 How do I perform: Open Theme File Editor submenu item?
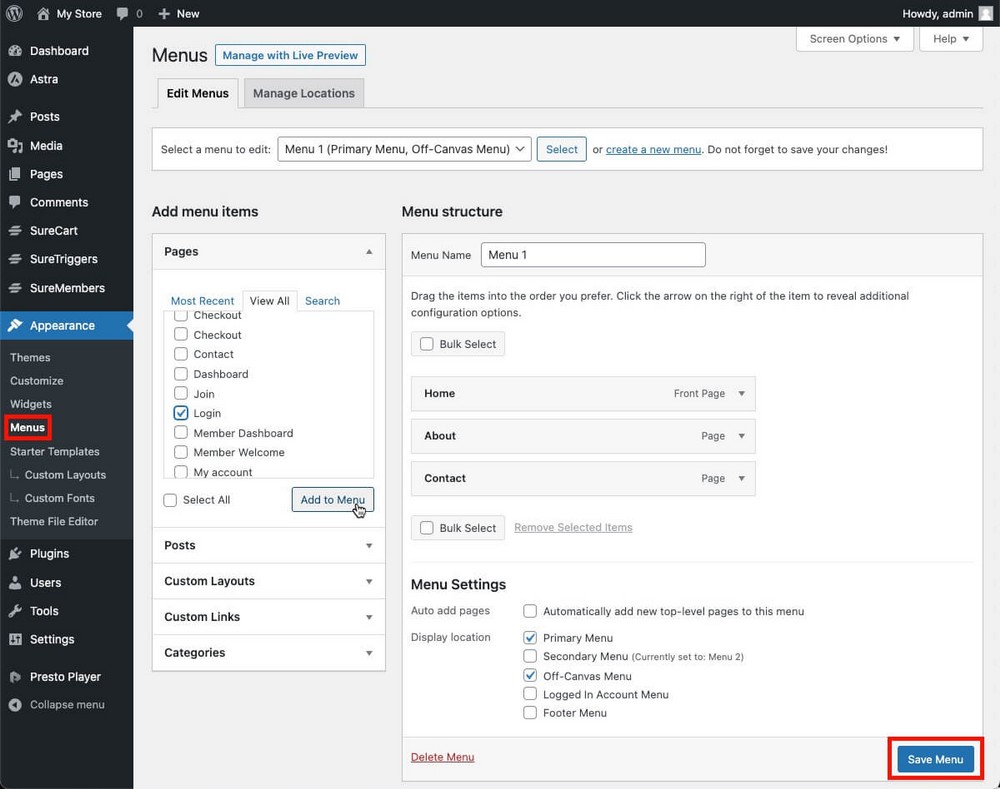click(54, 521)
